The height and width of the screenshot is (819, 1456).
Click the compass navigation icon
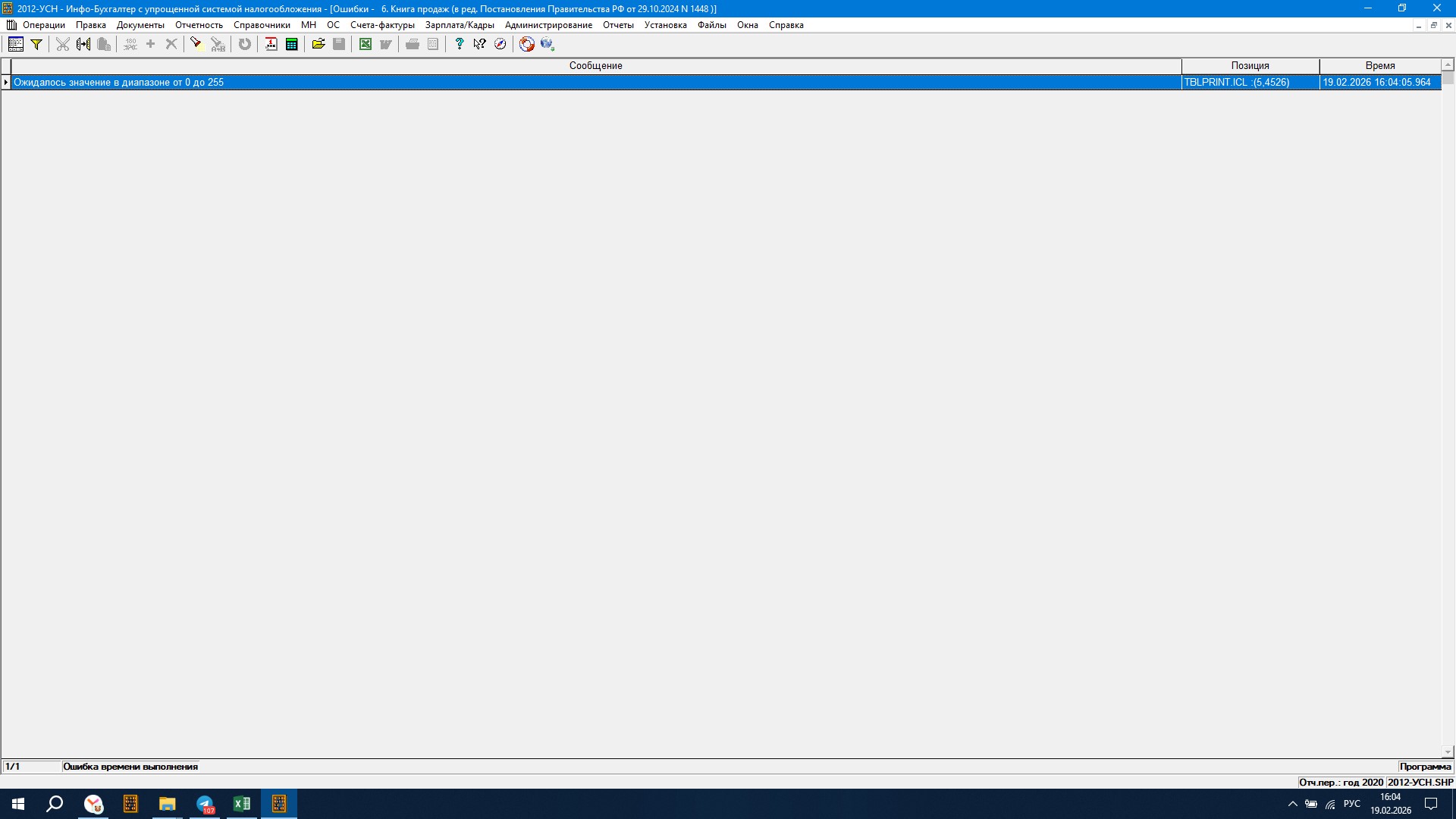click(x=500, y=44)
